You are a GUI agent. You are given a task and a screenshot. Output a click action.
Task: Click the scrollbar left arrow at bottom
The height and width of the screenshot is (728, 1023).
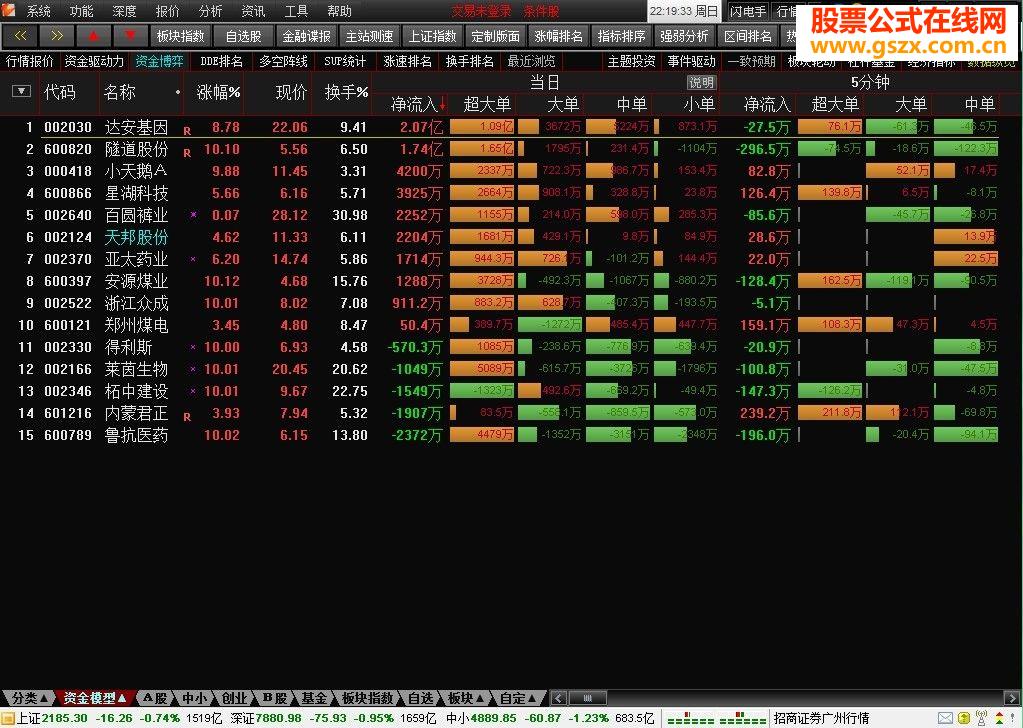(558, 698)
